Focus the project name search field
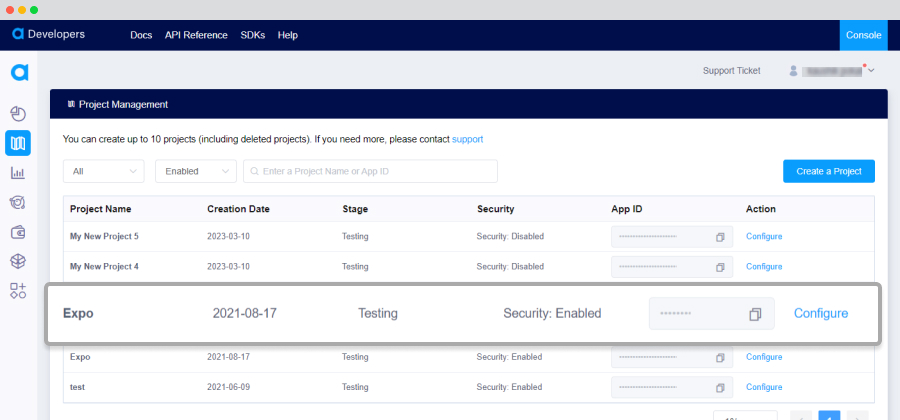The width and height of the screenshot is (900, 420). (370, 171)
